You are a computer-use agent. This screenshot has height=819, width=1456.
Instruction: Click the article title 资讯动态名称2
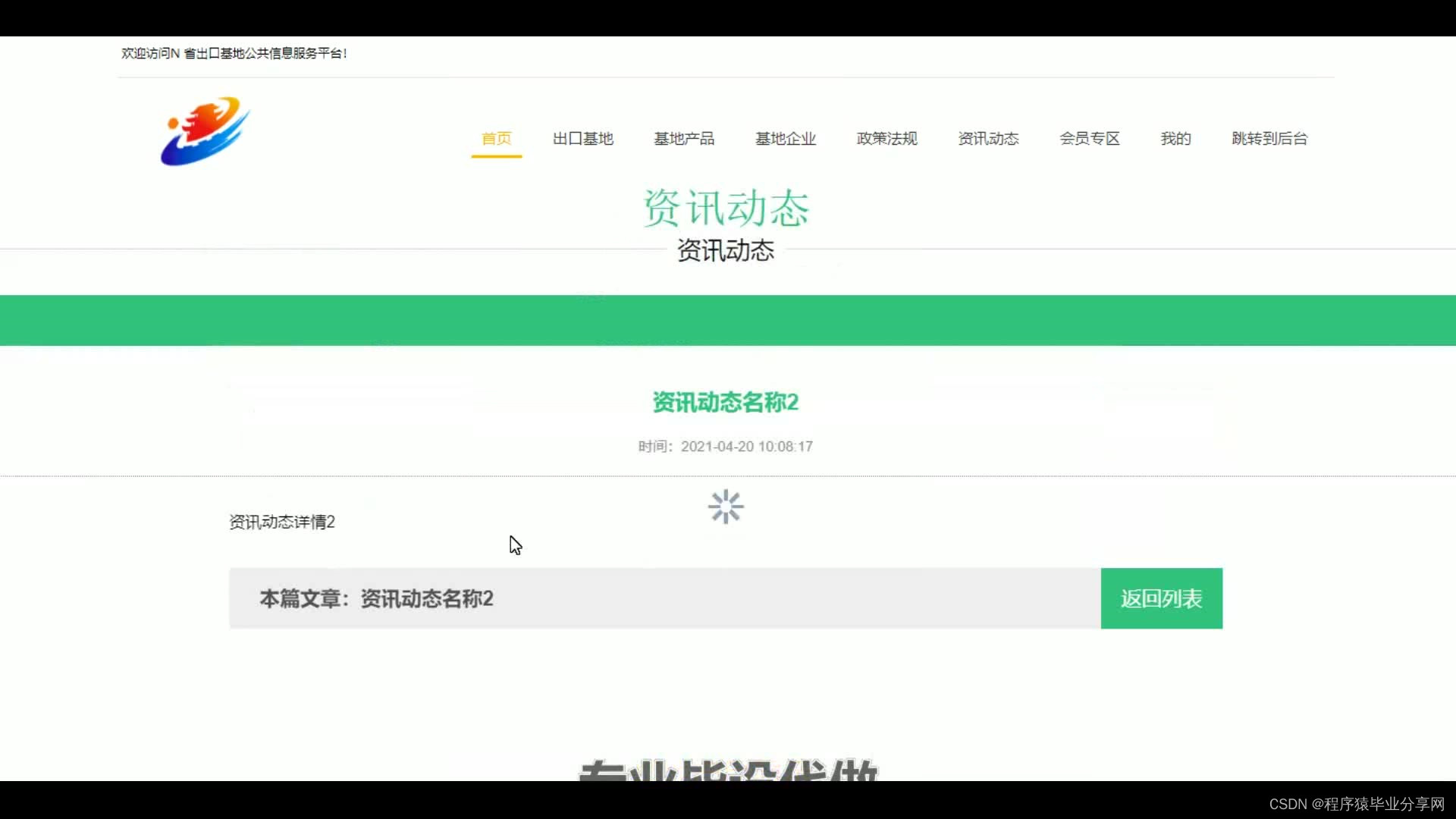coord(725,402)
